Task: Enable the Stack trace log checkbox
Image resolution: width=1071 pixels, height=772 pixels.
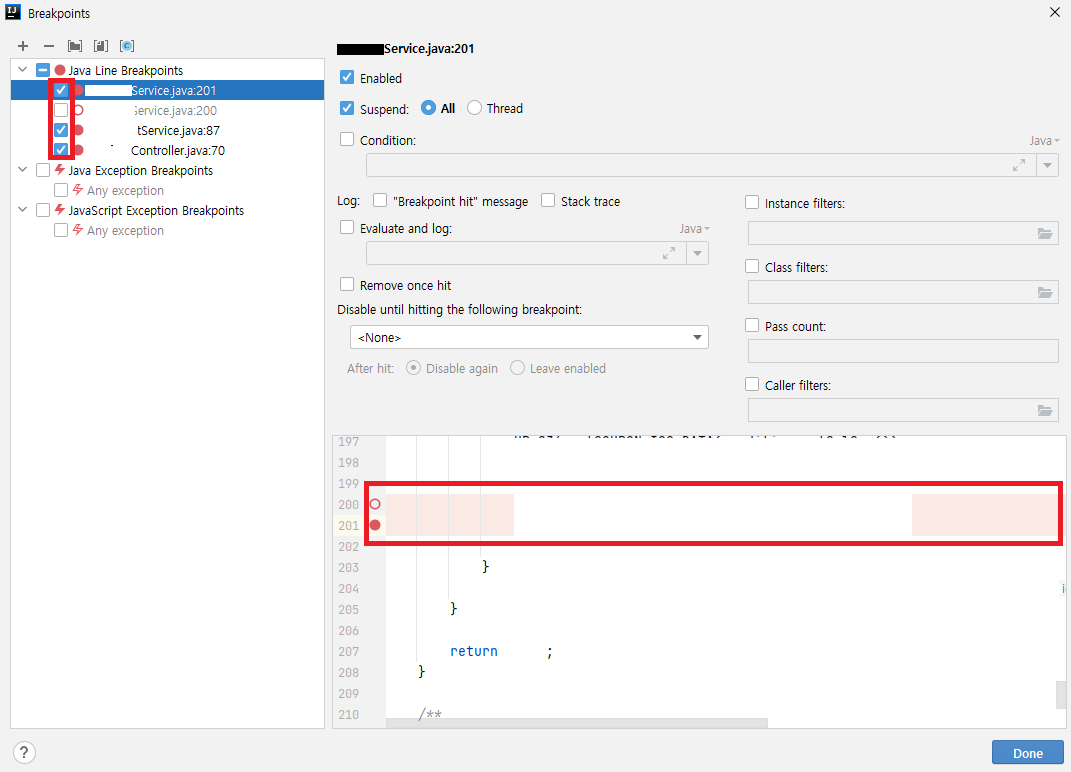Action: (548, 200)
